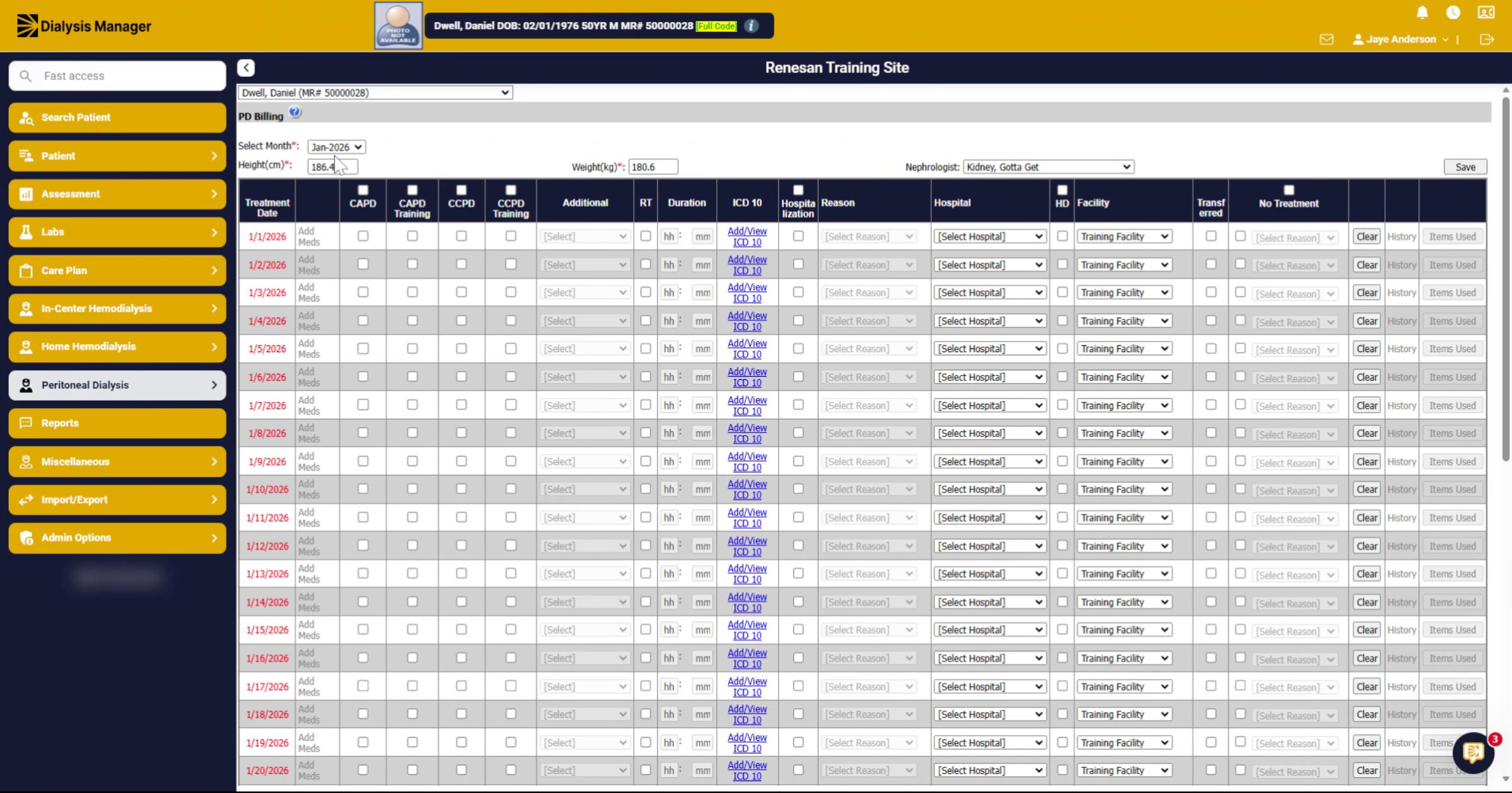
Task: Collapse the sidebar with the back arrow
Action: tap(246, 67)
